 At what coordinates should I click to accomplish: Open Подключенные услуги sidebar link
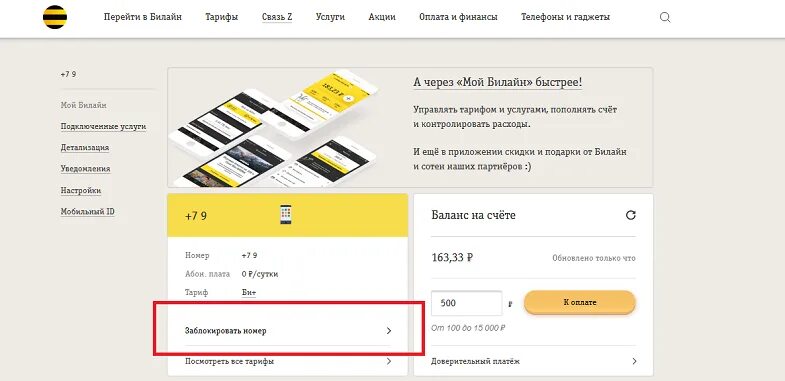(103, 127)
